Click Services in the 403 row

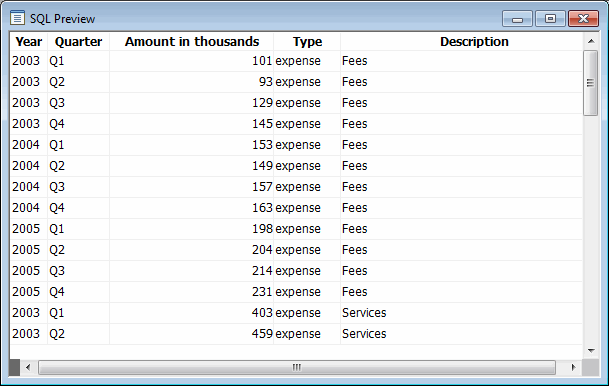pos(364,313)
